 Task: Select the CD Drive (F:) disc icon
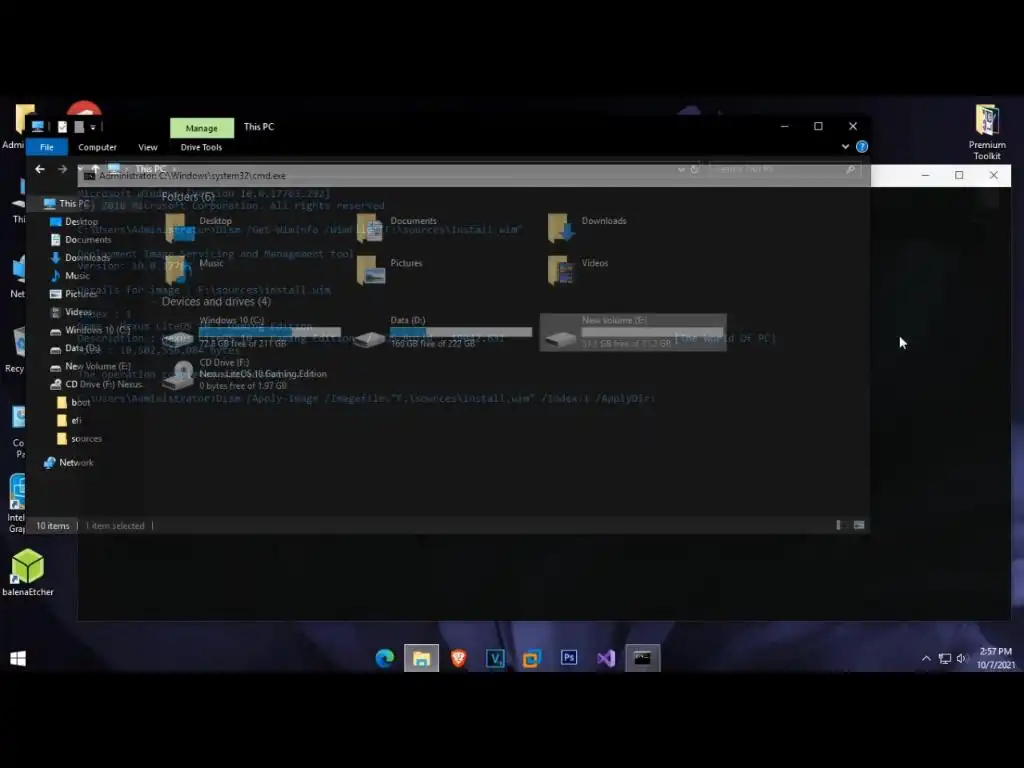pyautogui.click(x=179, y=375)
